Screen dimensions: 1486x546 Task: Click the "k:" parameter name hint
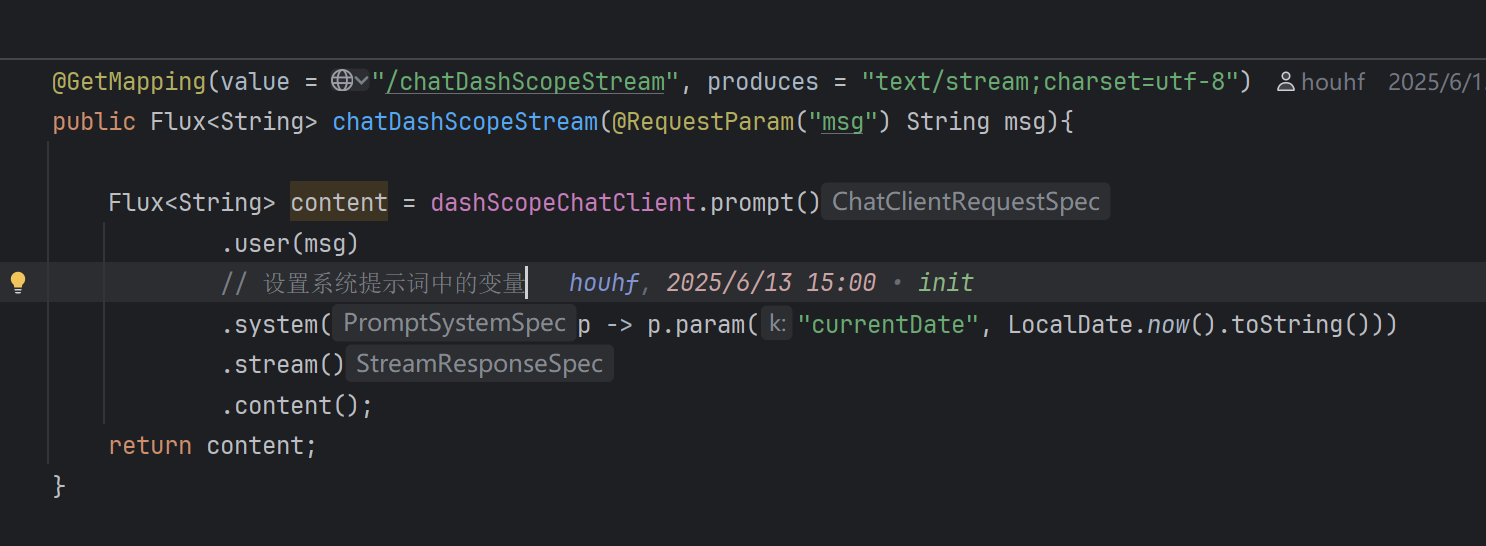click(x=776, y=324)
